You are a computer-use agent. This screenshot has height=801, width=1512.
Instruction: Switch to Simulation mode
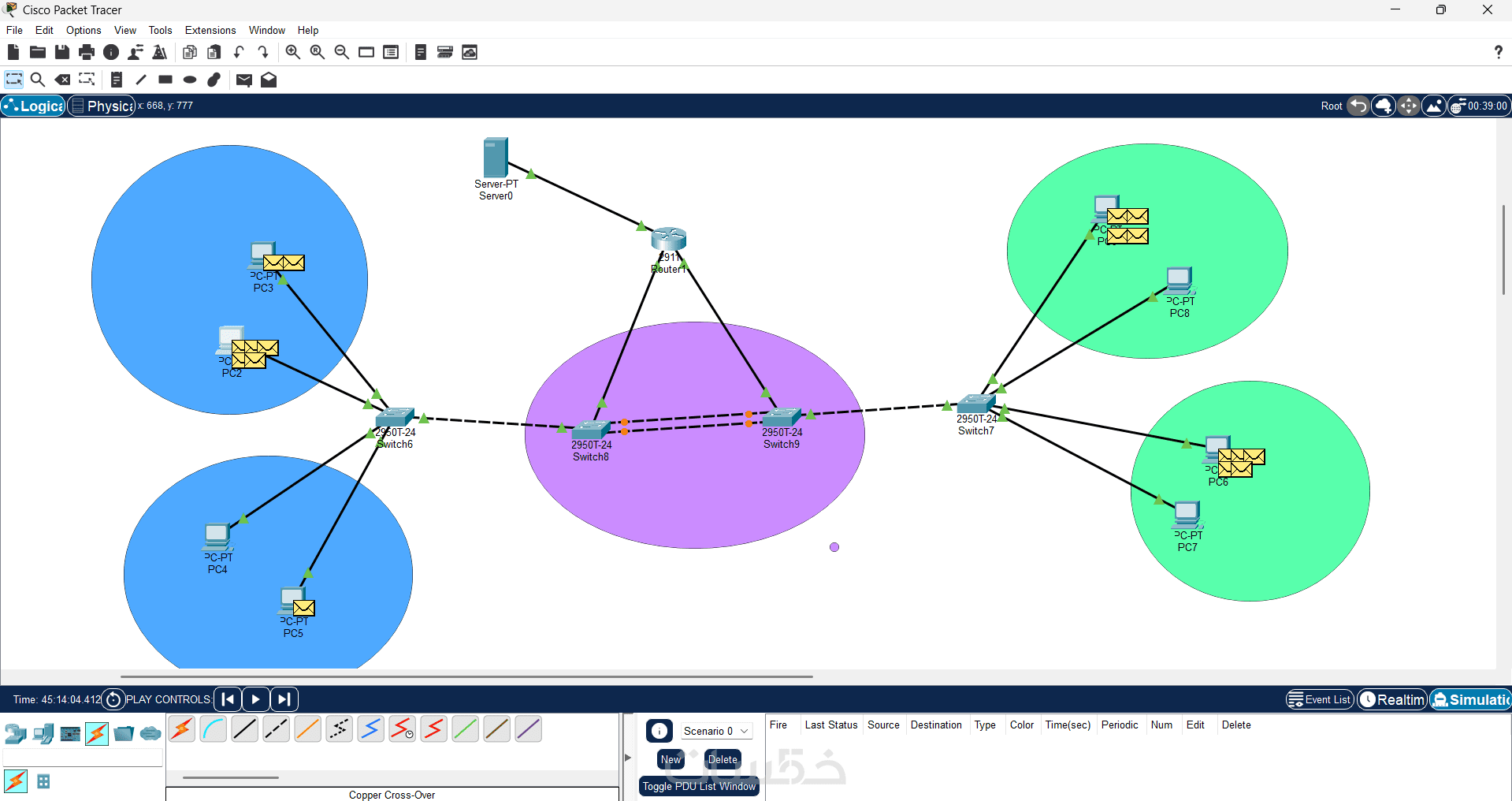1471,699
